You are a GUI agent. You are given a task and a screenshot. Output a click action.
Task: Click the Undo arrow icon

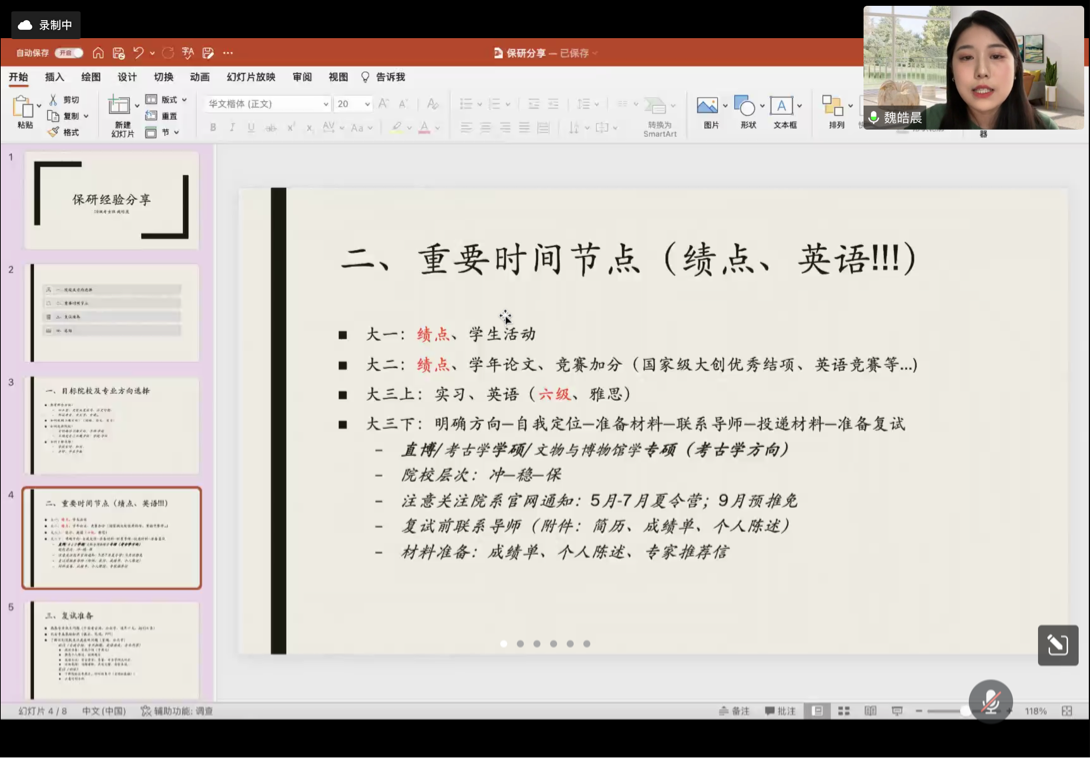(x=139, y=53)
